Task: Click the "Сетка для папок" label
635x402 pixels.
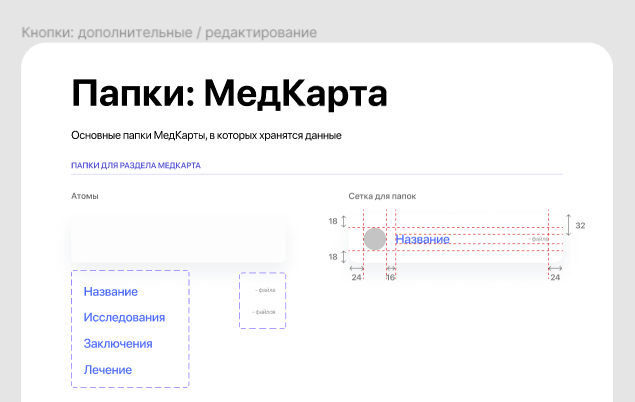Action: point(382,196)
